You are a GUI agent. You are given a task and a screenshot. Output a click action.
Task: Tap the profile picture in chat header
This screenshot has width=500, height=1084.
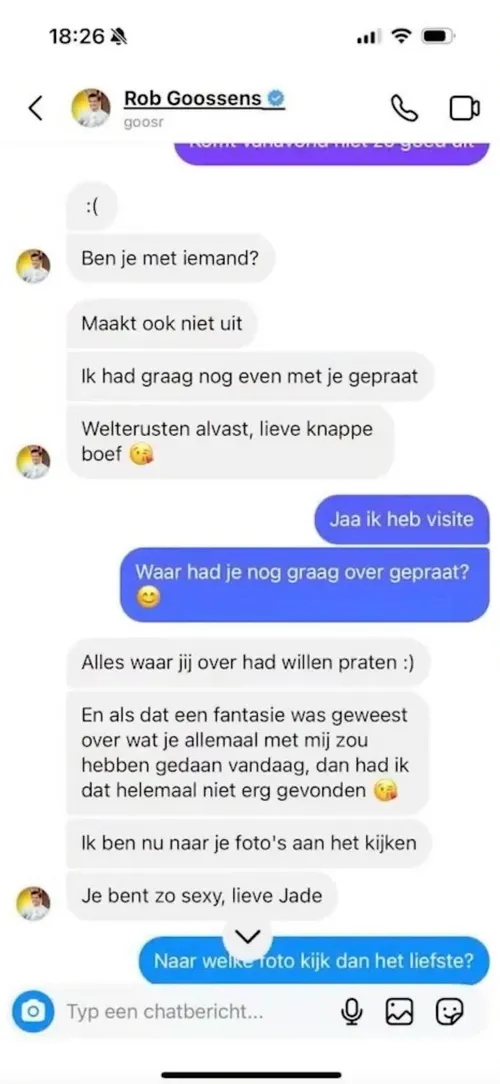(91, 108)
